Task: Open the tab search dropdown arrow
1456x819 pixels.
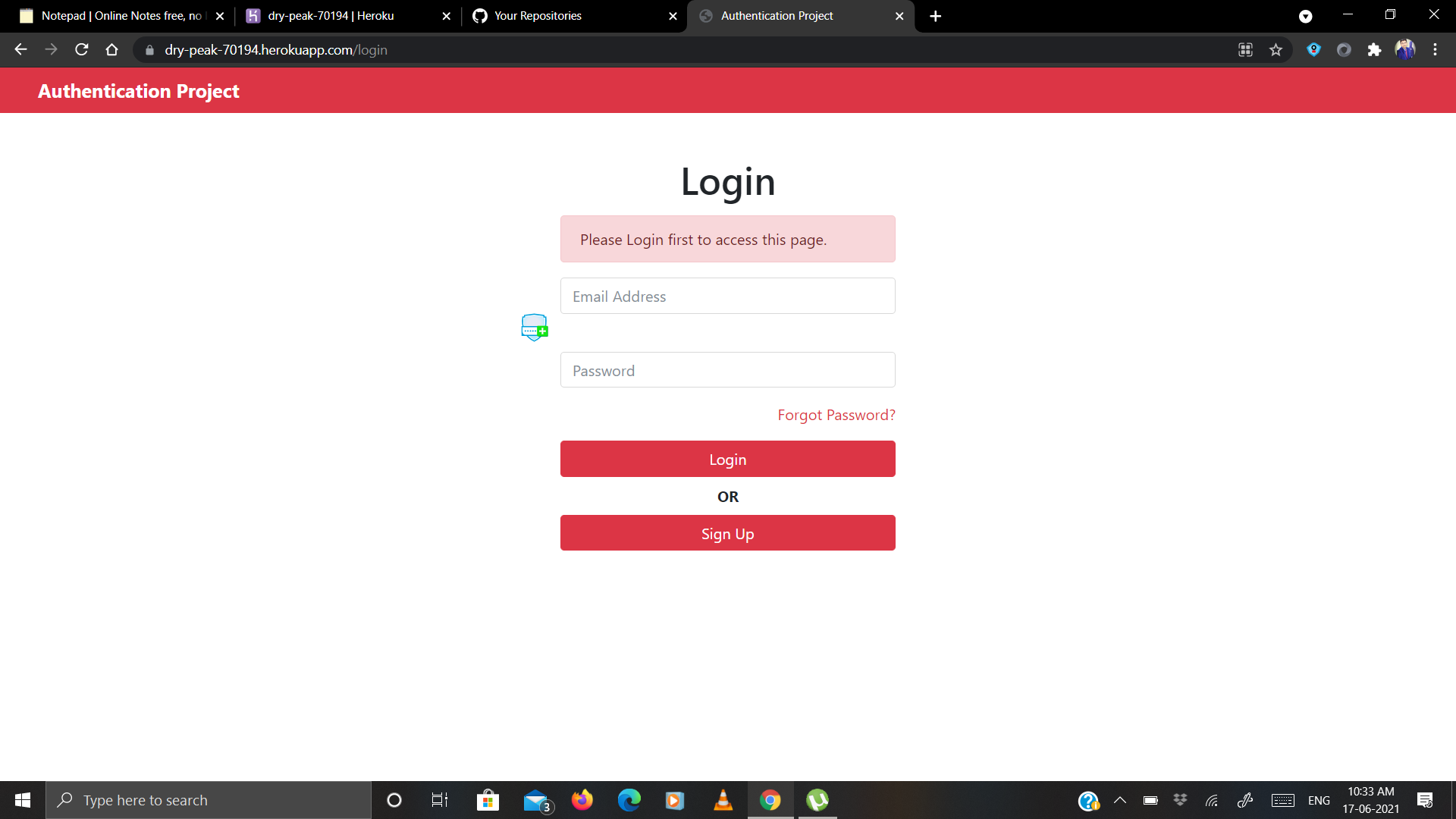Action: coord(1306,17)
